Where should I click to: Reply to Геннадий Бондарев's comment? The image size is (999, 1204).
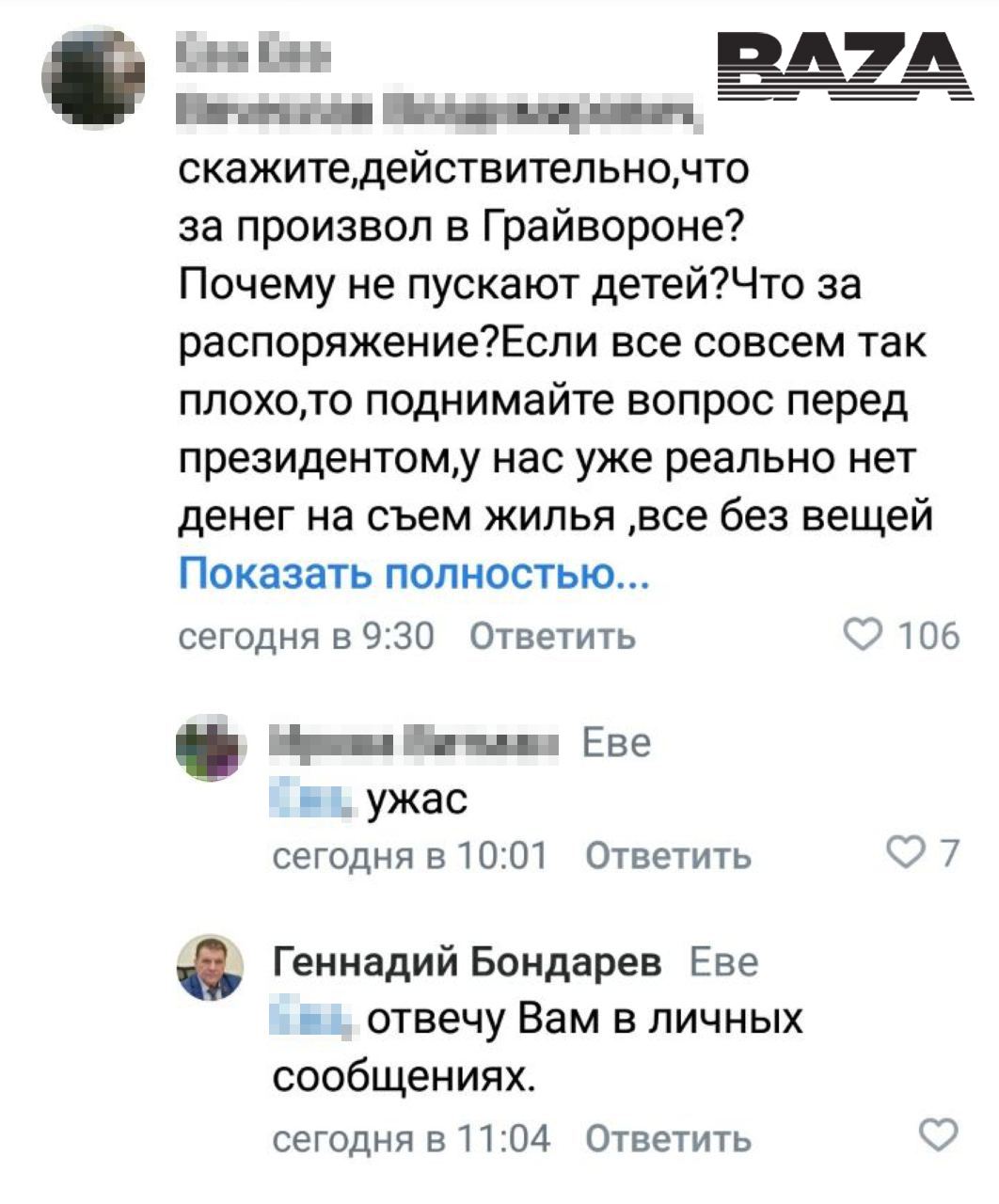coord(668,1139)
